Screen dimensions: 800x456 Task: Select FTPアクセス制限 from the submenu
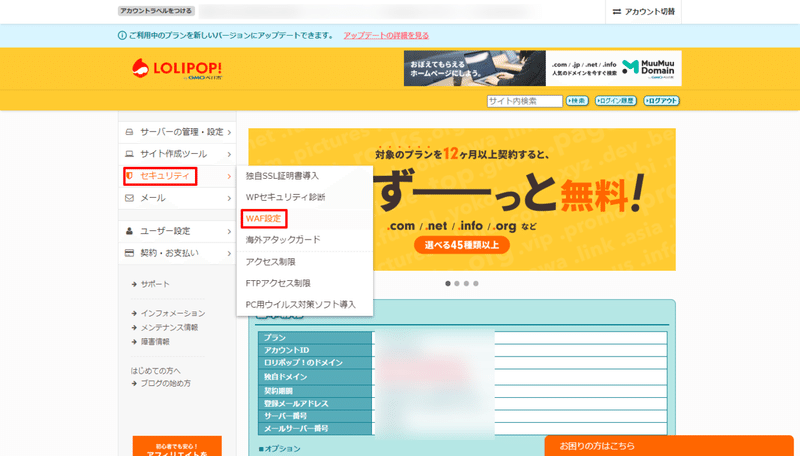(278, 283)
